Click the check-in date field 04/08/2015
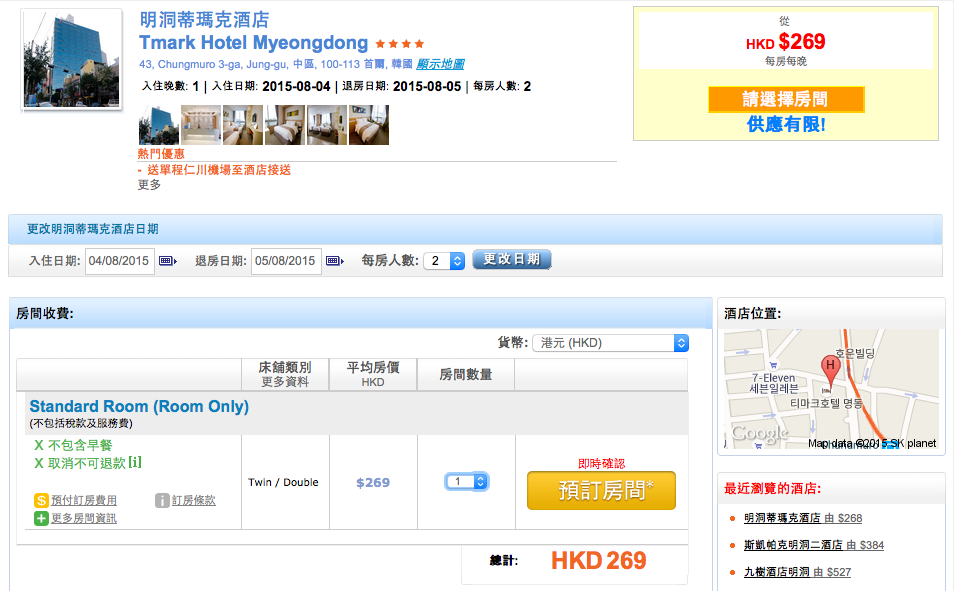The image size is (959, 591). click(x=119, y=261)
